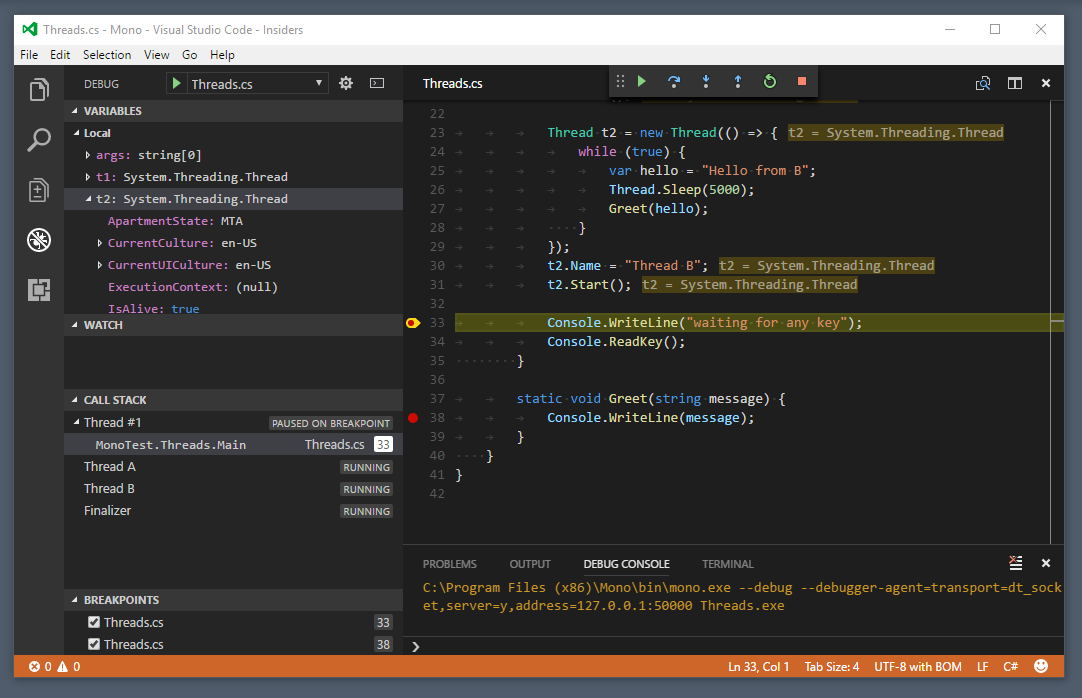Viewport: 1082px width, 698px height.
Task: Change C# language mode
Action: (1010, 666)
